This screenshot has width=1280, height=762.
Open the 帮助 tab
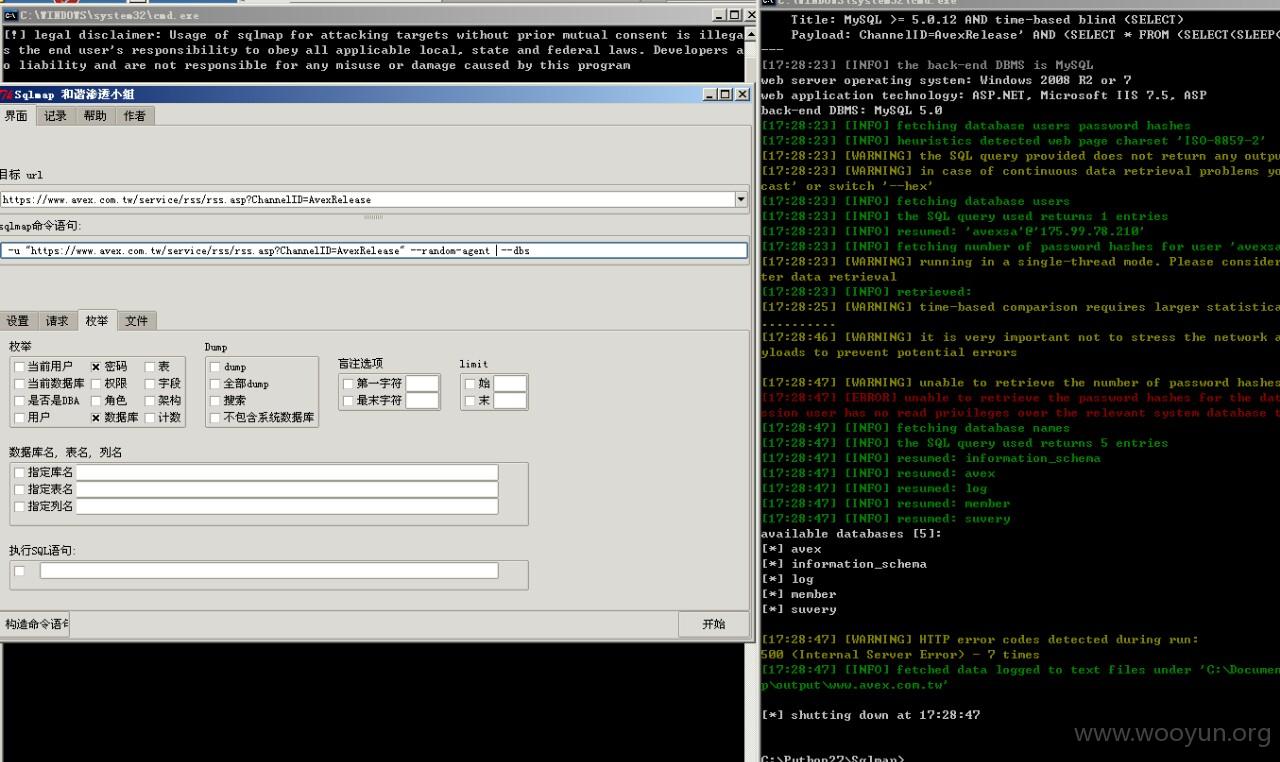click(x=95, y=116)
